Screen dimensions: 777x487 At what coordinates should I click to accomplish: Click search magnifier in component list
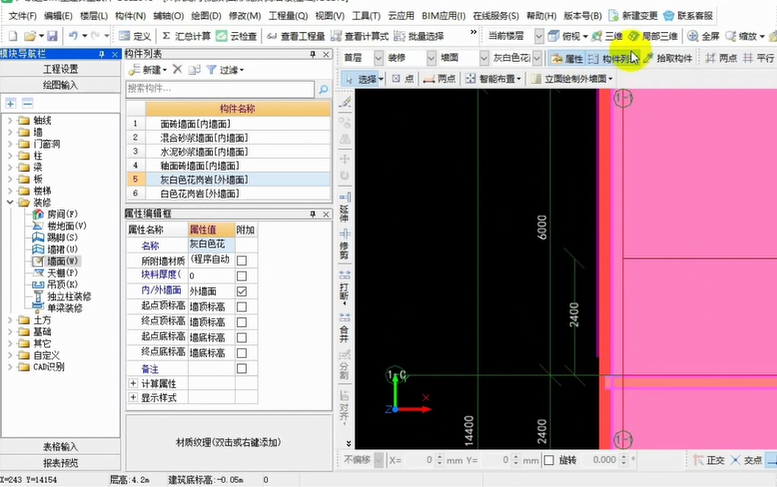point(323,90)
